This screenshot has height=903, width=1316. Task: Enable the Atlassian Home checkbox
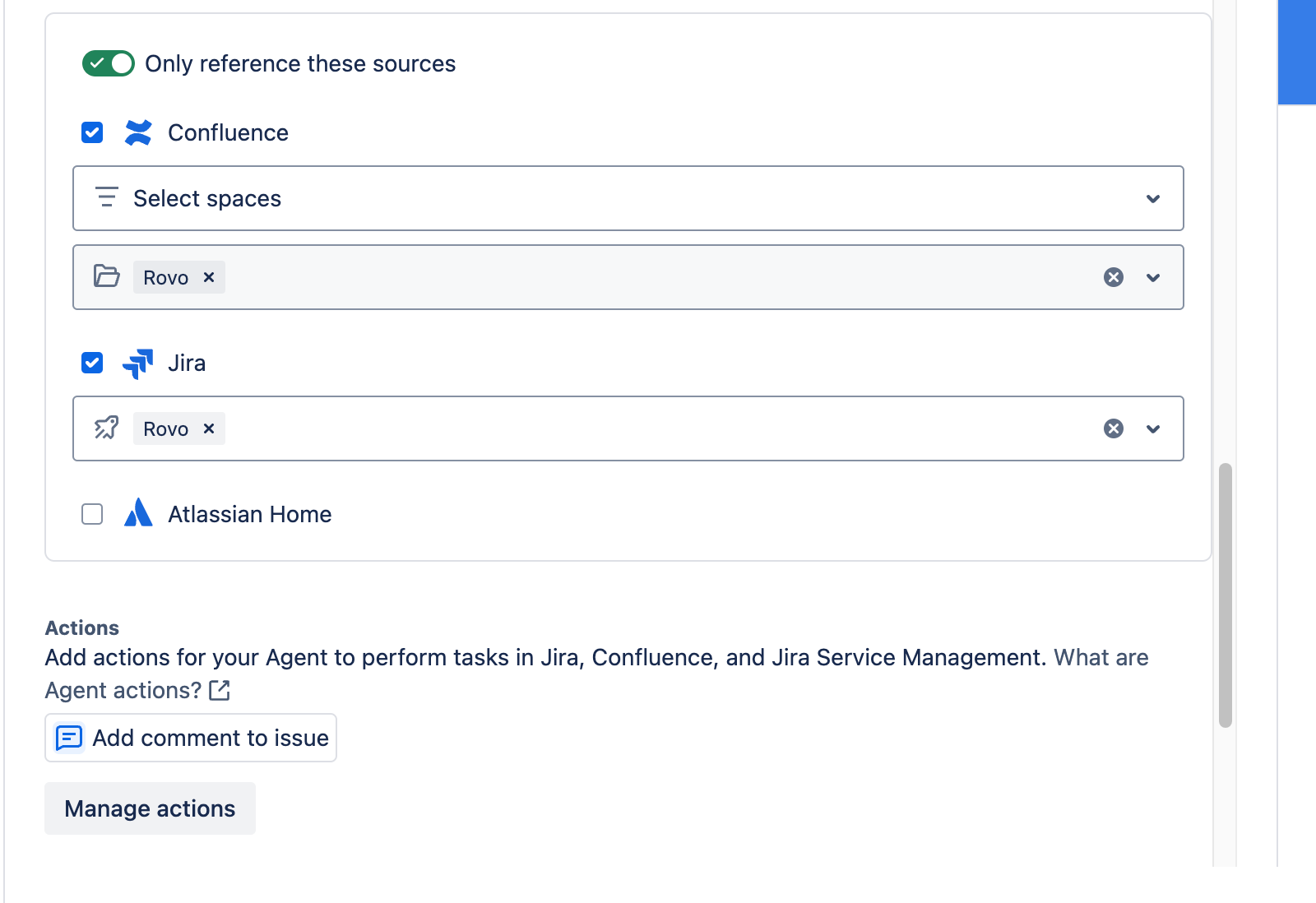92,514
